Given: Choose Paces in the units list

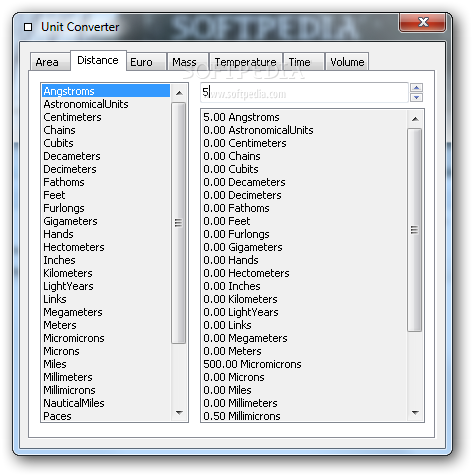Looking at the screenshot, I should click(x=106, y=416).
